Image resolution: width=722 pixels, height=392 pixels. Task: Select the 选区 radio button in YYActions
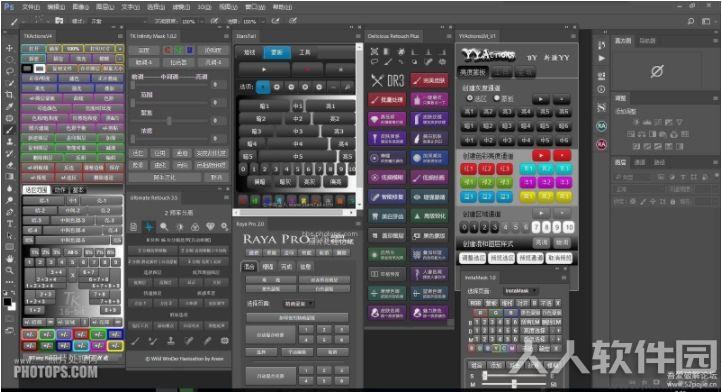(470, 98)
